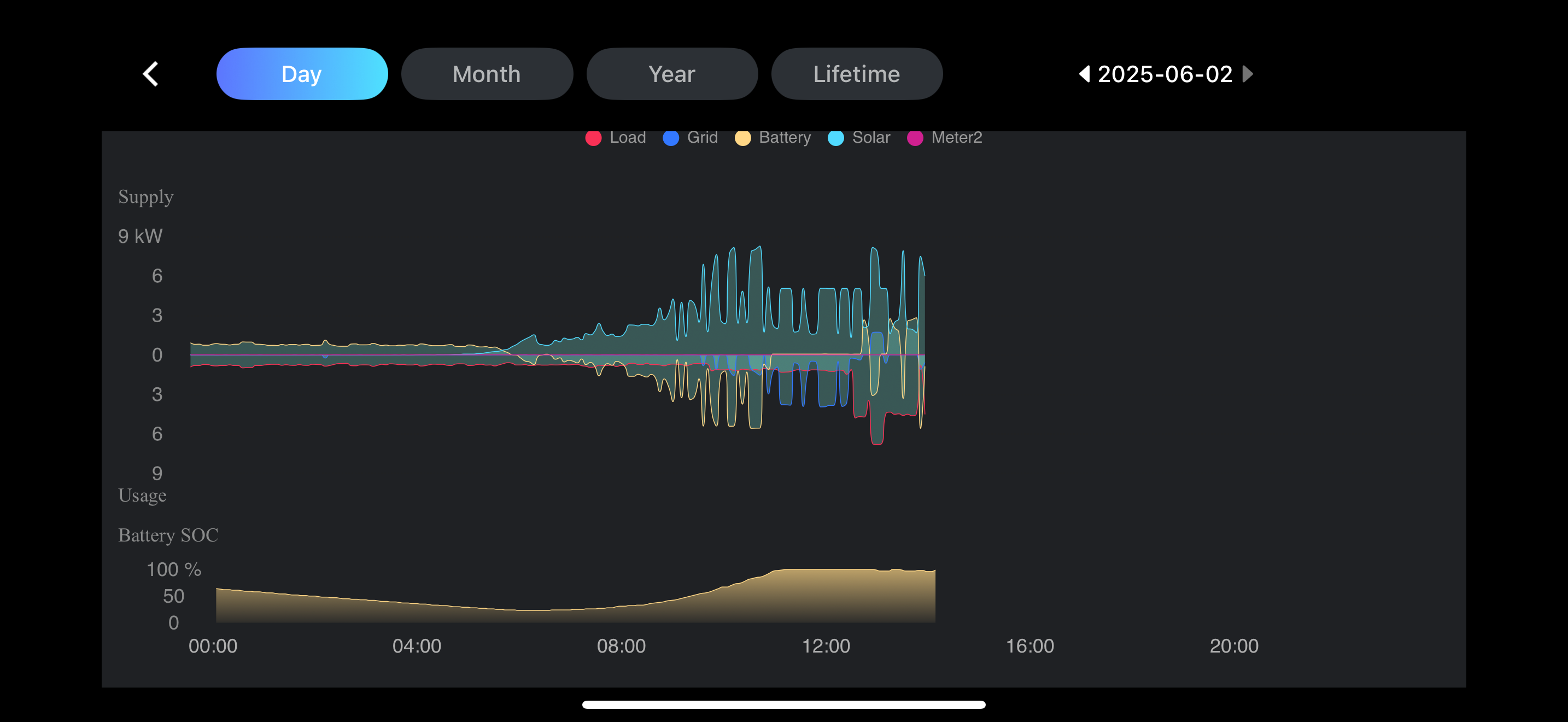Screen dimensions: 1568x722
Task: Switch to the Year view
Action: pyautogui.click(x=671, y=74)
